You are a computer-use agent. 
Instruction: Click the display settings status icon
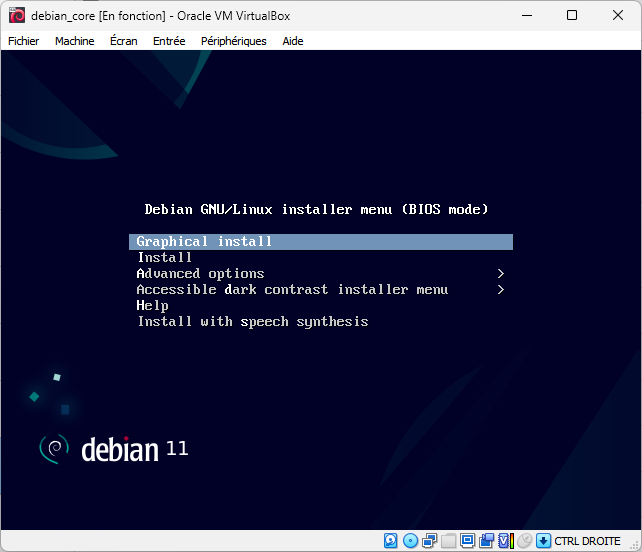pyautogui.click(x=467, y=541)
